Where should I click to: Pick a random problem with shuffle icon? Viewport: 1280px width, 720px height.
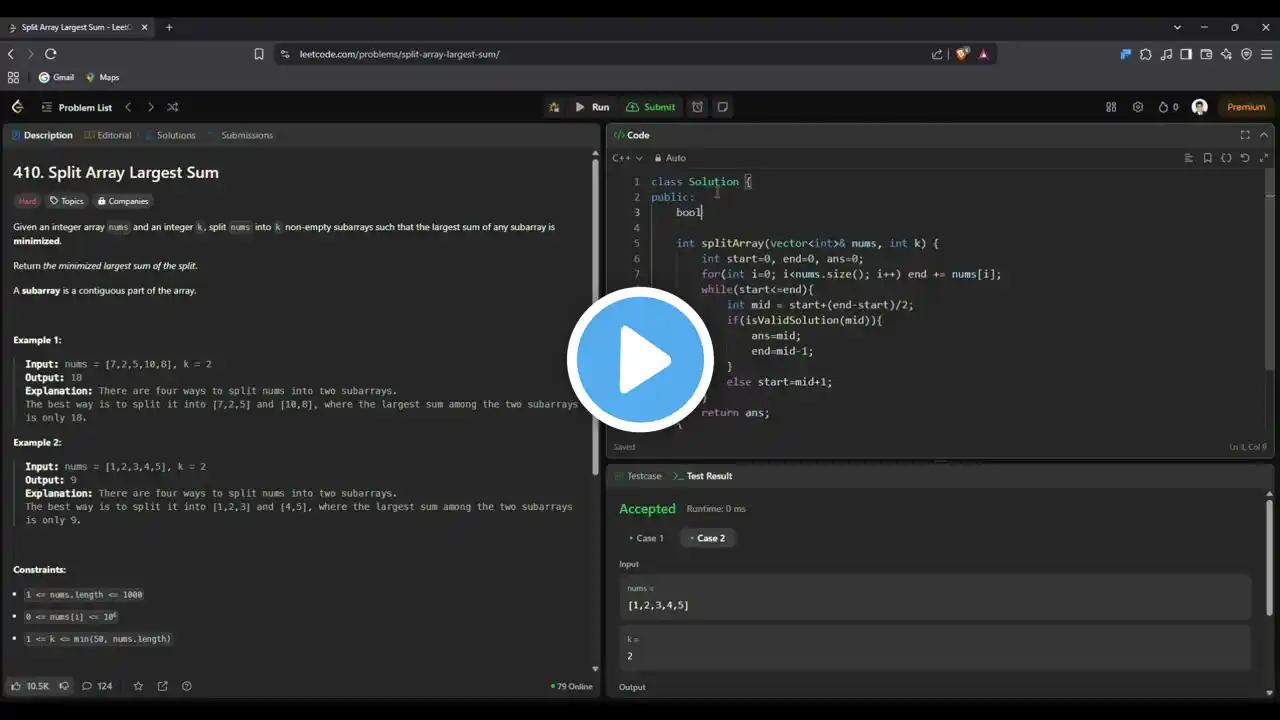point(173,107)
